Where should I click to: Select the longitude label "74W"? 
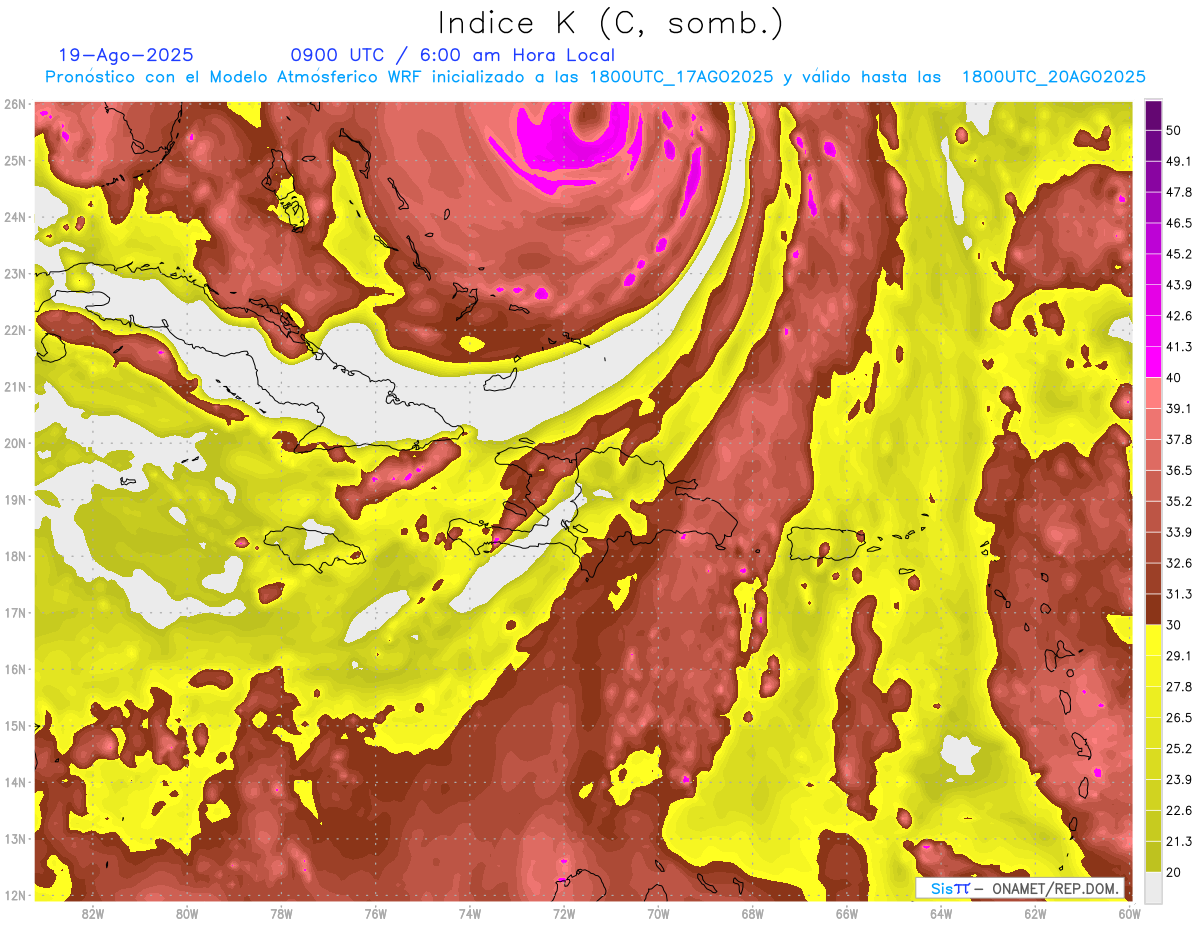click(x=470, y=914)
